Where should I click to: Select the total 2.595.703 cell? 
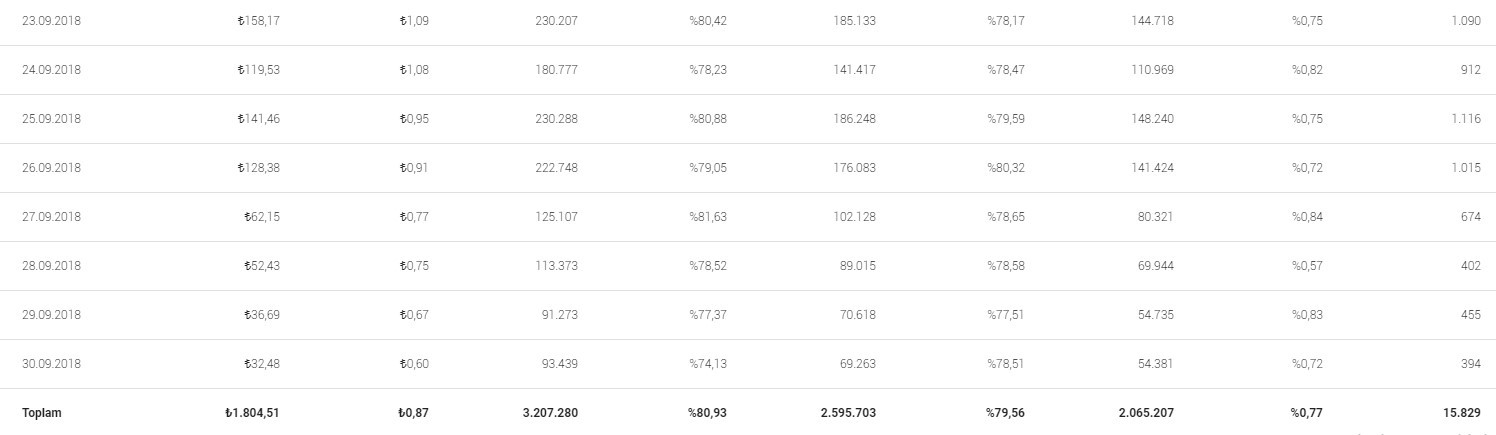848,413
